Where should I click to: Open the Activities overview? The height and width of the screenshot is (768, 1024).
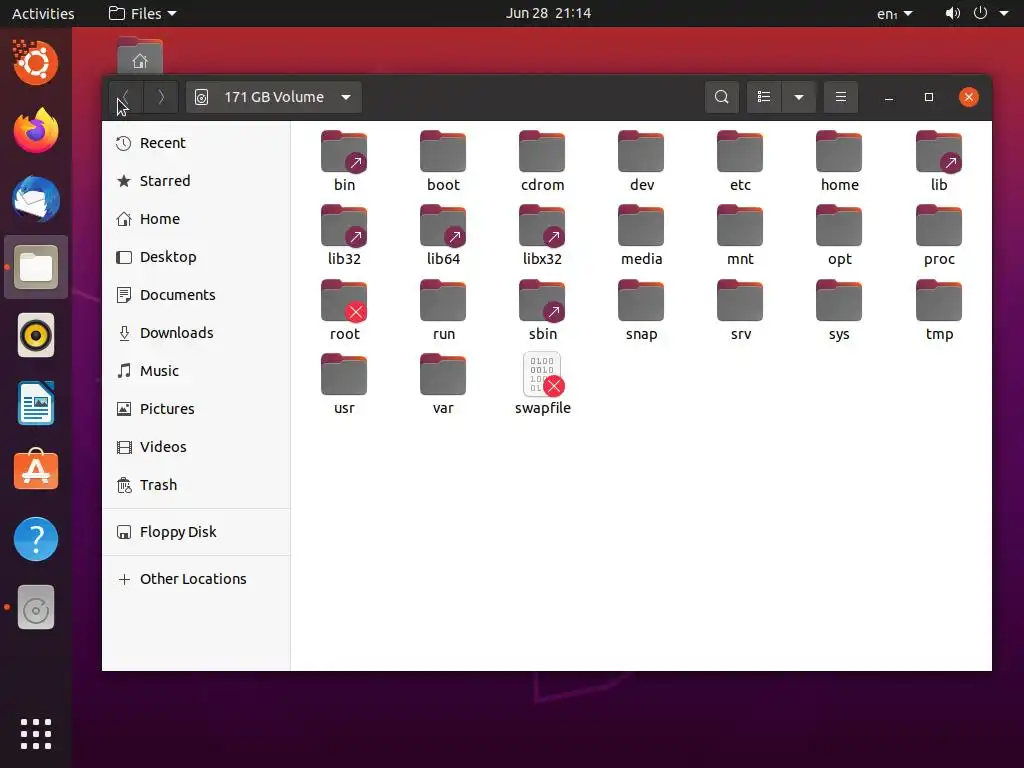[43, 13]
